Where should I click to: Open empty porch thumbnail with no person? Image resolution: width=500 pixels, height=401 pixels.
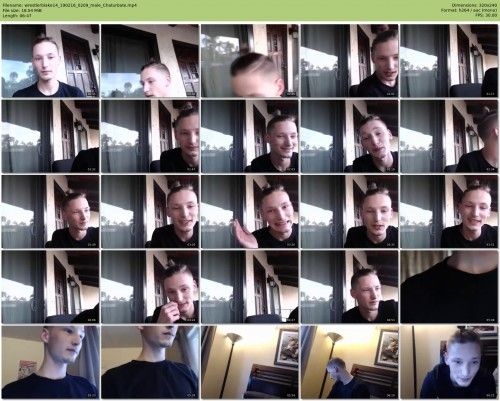click(x=250, y=287)
